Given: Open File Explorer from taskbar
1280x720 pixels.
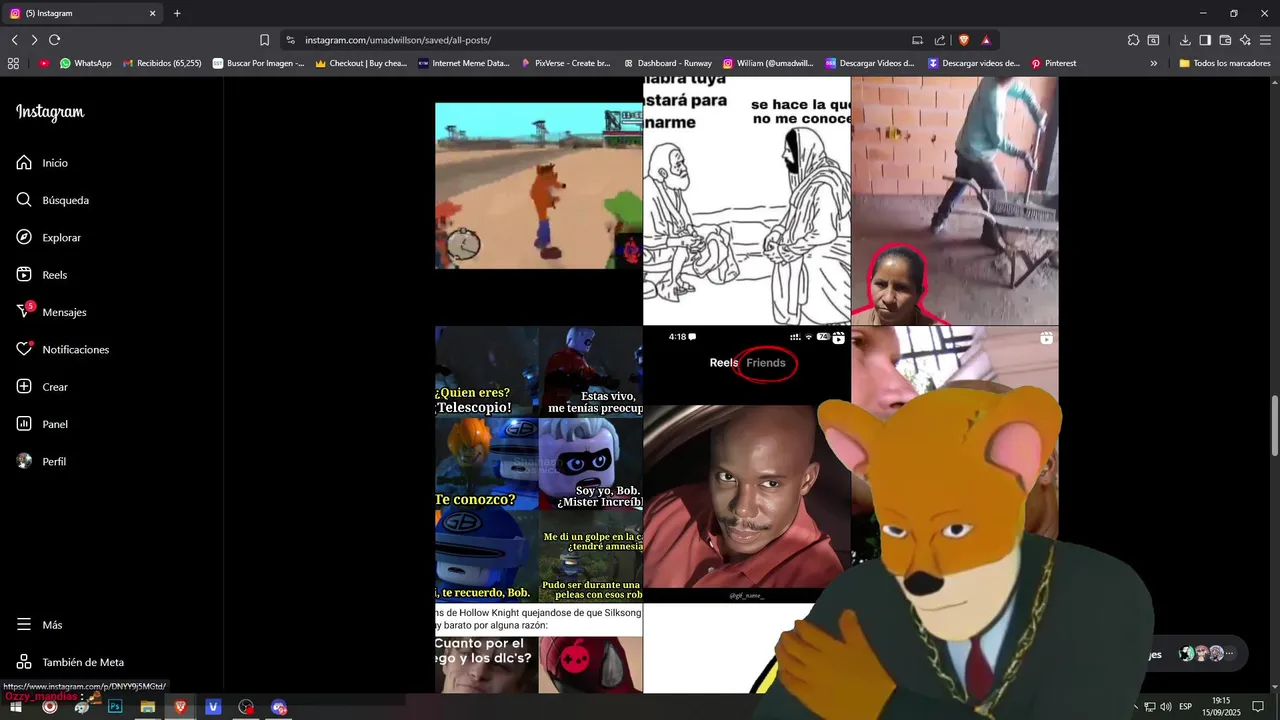Looking at the screenshot, I should [148, 707].
